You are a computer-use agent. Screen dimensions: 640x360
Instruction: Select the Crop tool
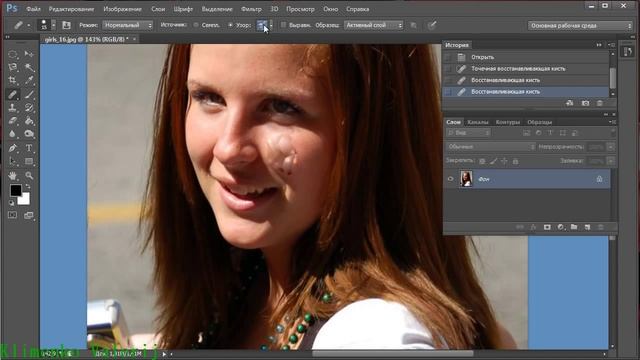tap(13, 80)
